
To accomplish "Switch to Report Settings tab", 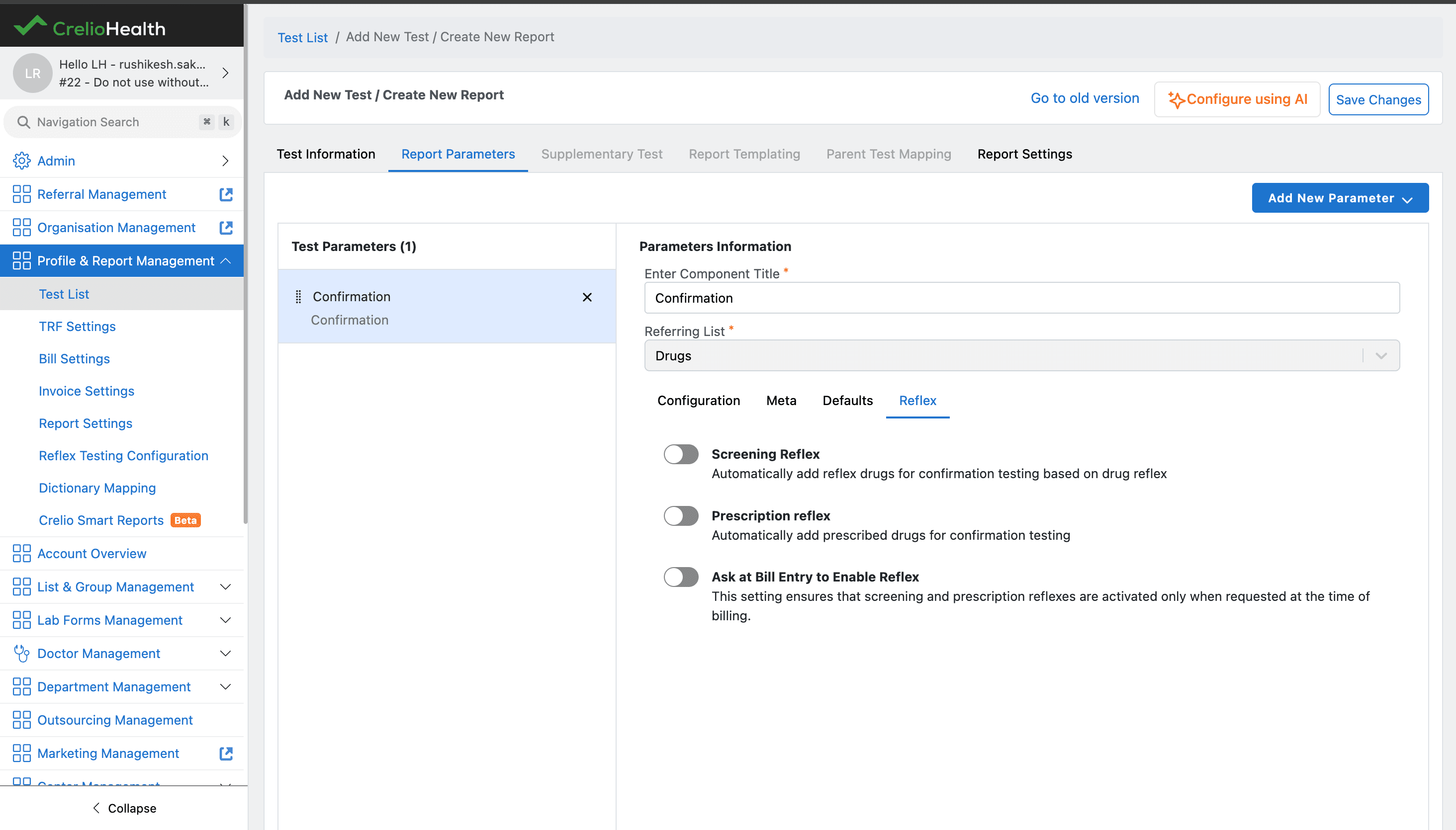I will [x=1024, y=154].
